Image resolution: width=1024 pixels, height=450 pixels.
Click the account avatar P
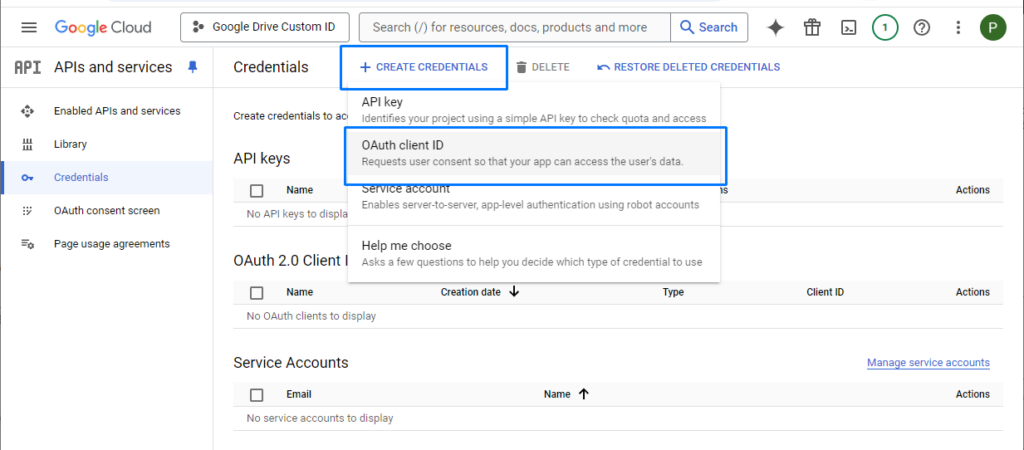coord(993,27)
